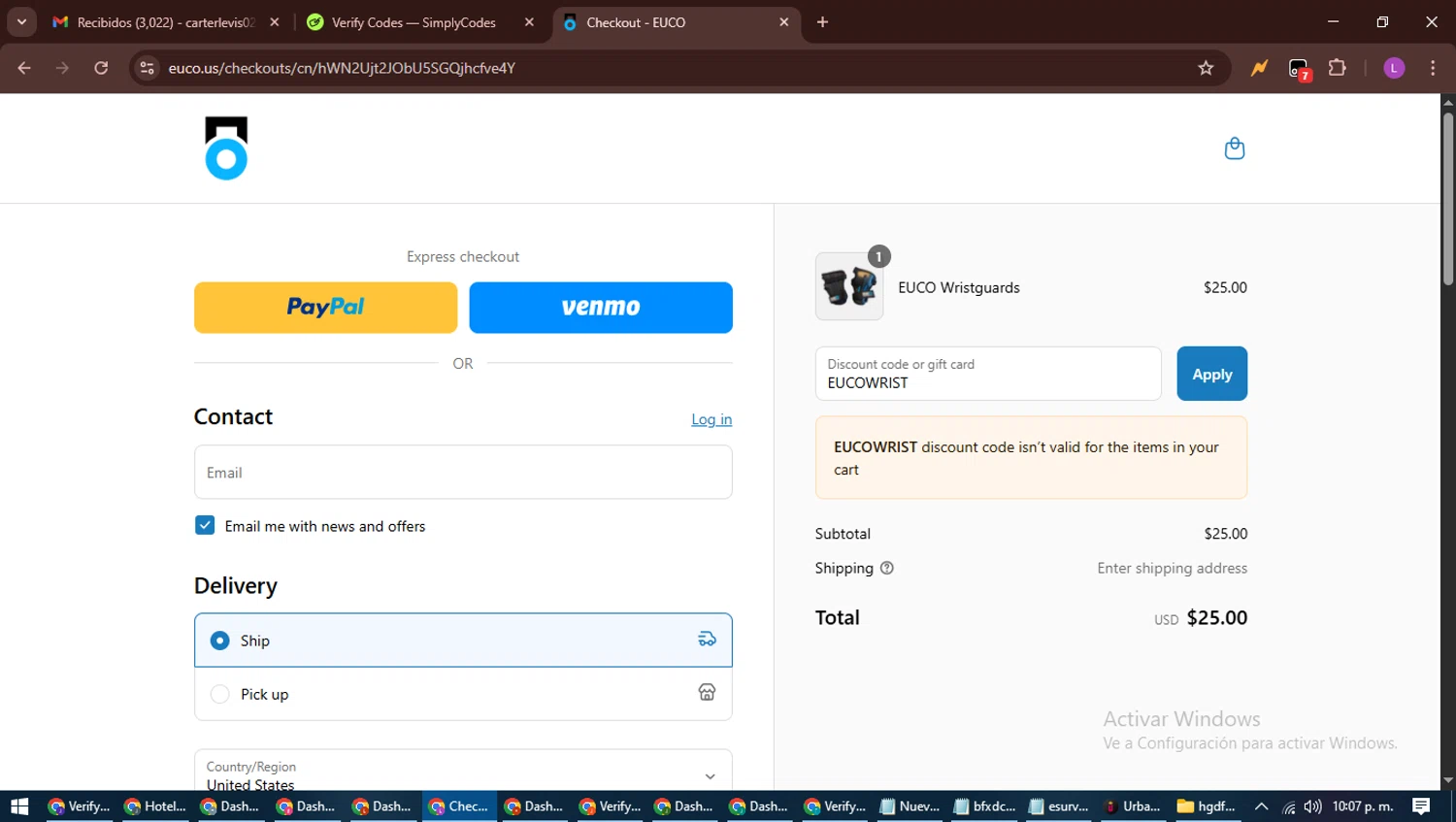
Task: Toggle Email me with news and offers
Action: pyautogui.click(x=205, y=525)
